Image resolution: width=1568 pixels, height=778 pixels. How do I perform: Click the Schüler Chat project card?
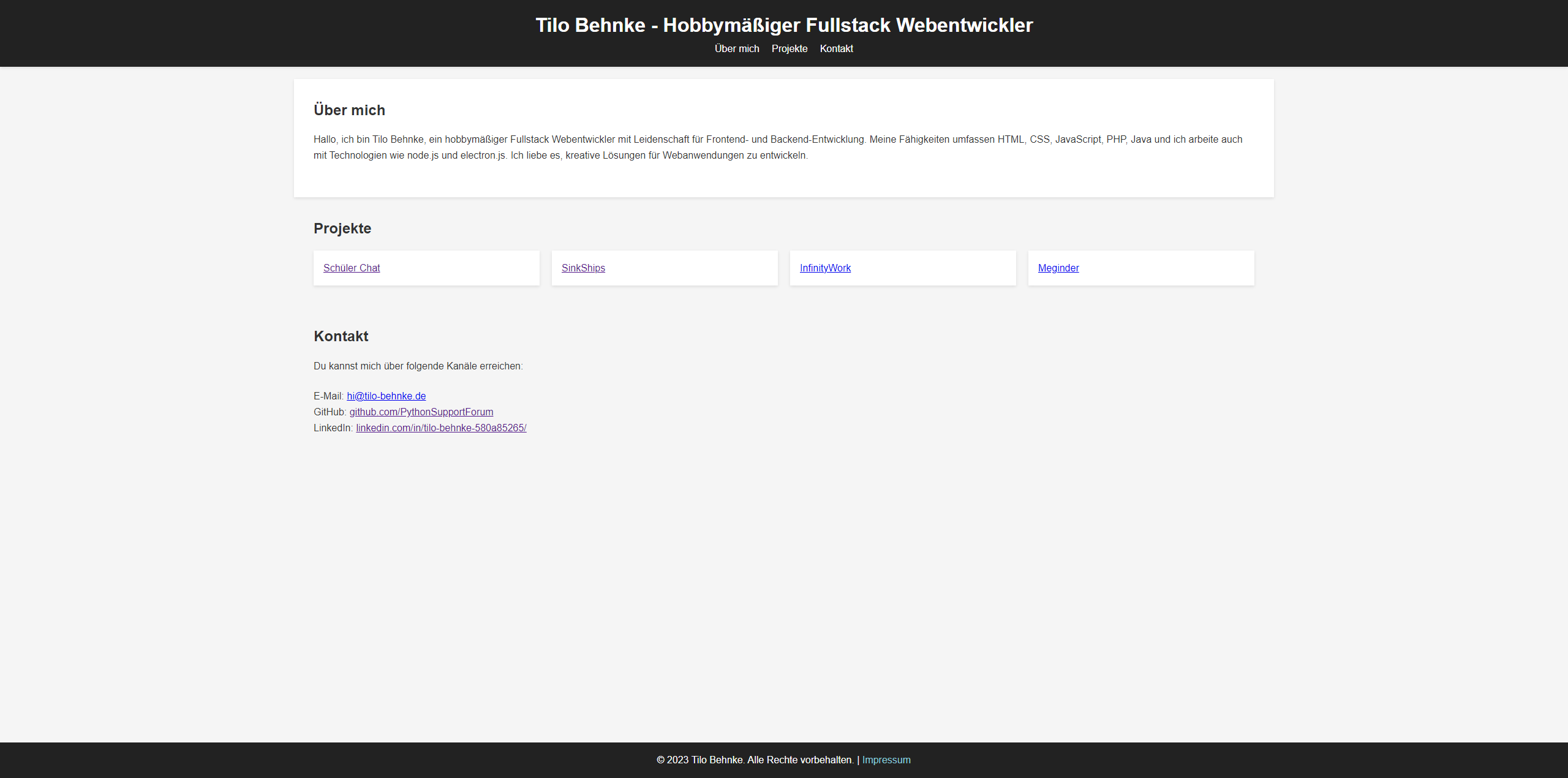[466, 268]
